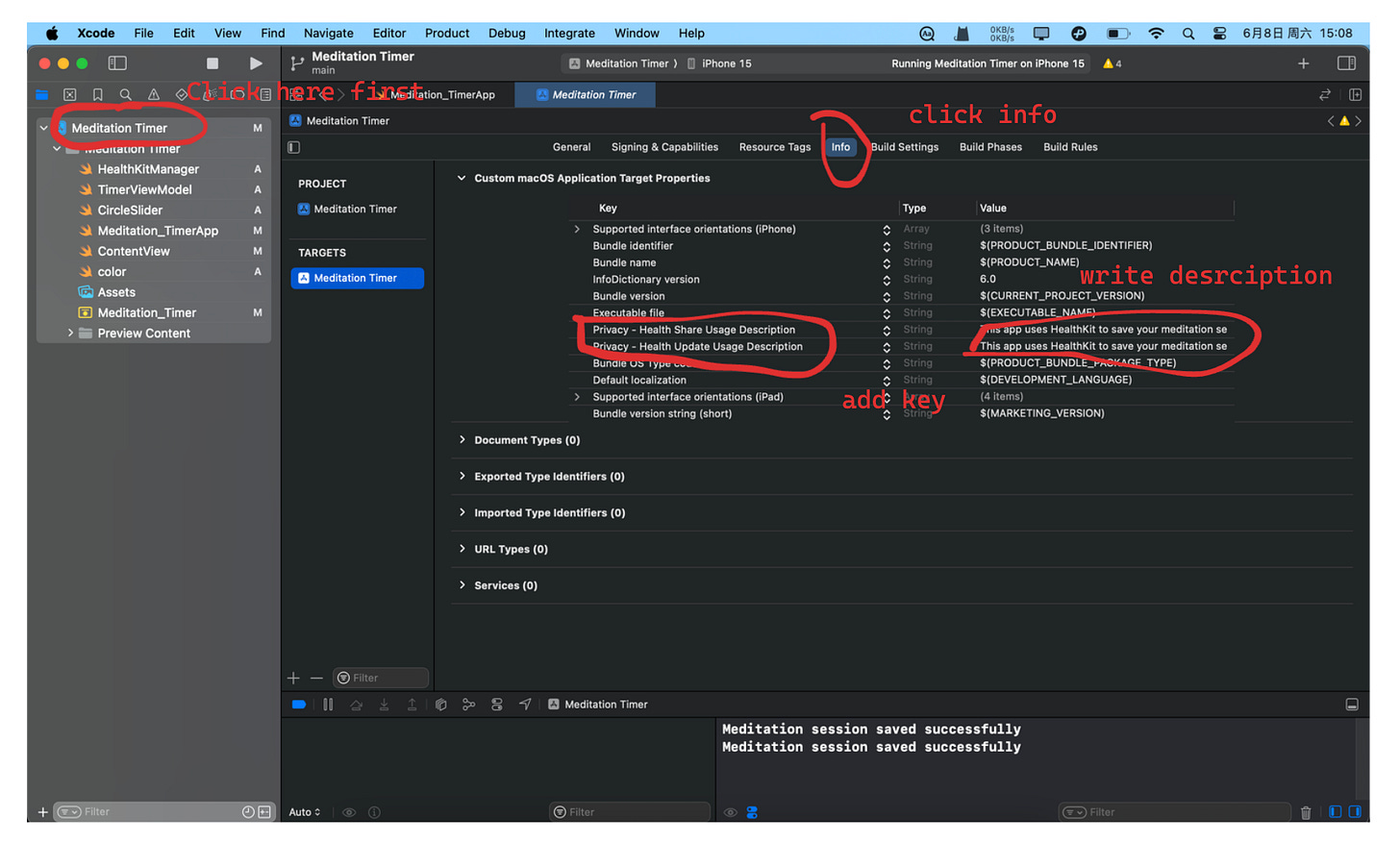Toggle the navigator sidebar

click(x=117, y=63)
